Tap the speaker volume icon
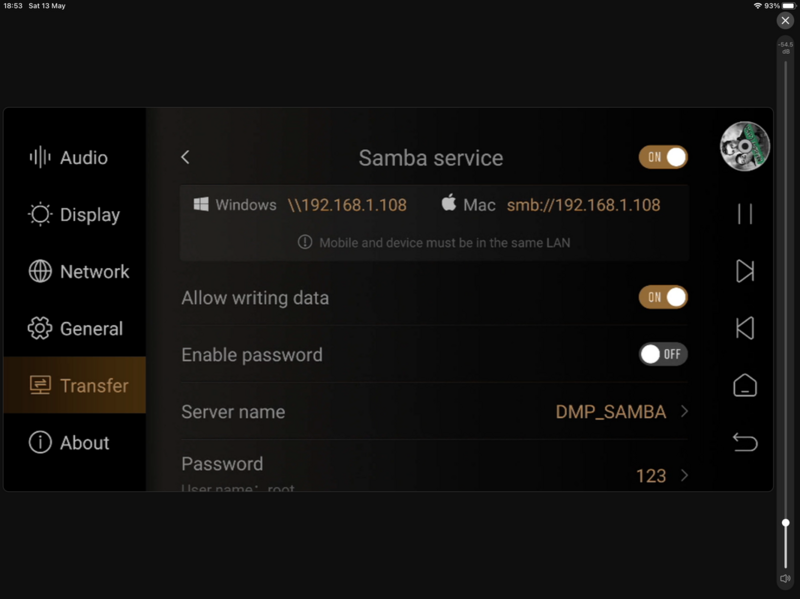The image size is (800, 599). tap(785, 579)
